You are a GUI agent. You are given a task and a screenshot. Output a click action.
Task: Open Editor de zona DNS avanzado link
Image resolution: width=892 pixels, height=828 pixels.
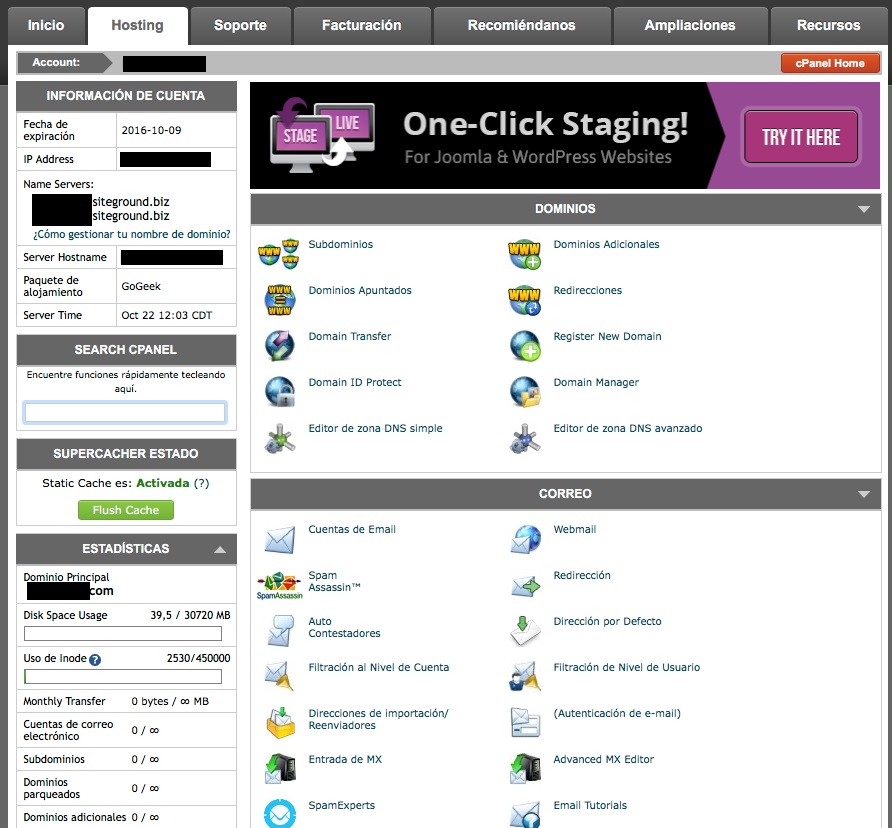click(628, 429)
